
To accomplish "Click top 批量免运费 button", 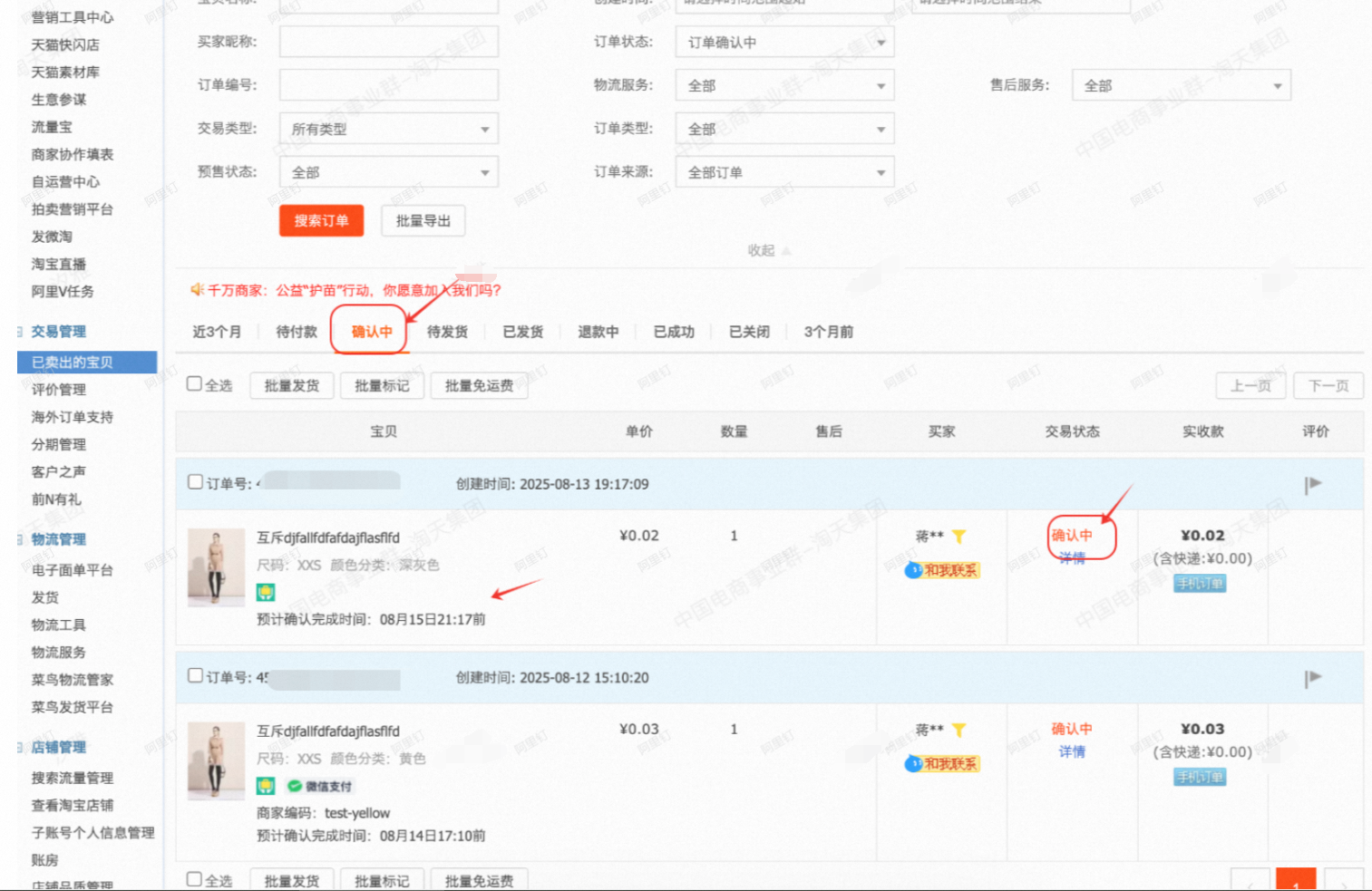I will pos(479,385).
